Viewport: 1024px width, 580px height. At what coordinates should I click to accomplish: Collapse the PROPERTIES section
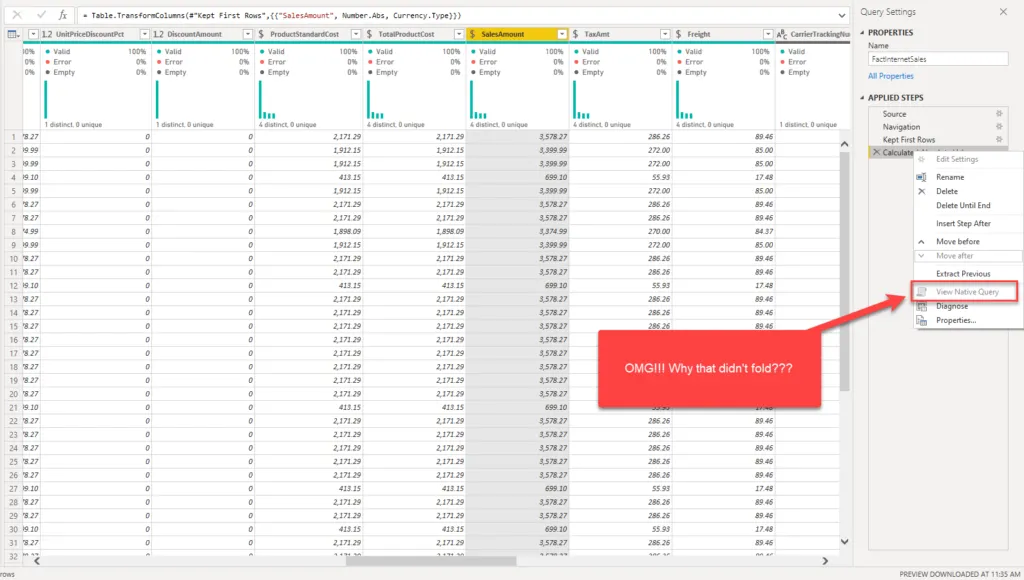[x=862, y=33]
